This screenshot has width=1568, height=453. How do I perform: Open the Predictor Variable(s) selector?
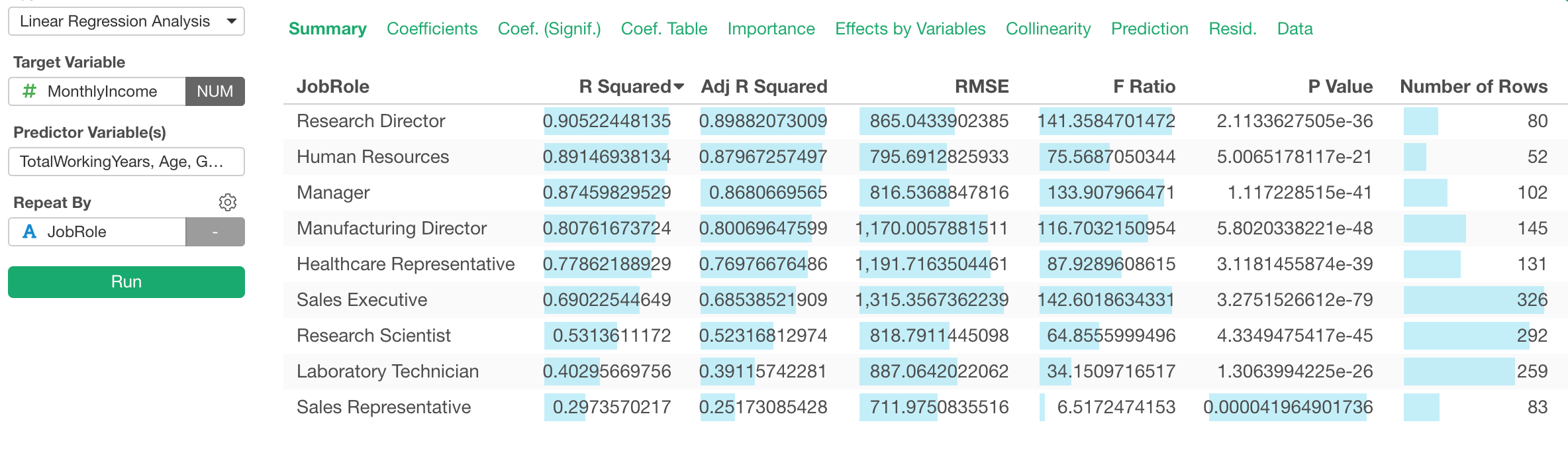point(126,161)
